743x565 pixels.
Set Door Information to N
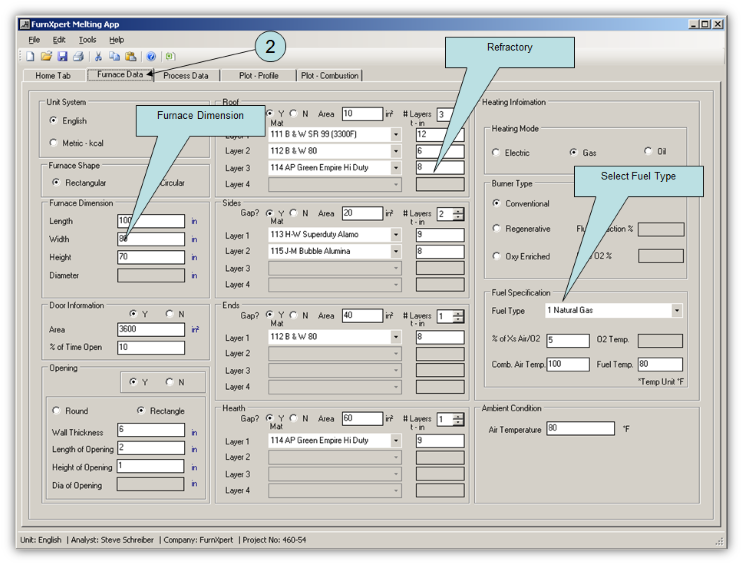(x=170, y=313)
